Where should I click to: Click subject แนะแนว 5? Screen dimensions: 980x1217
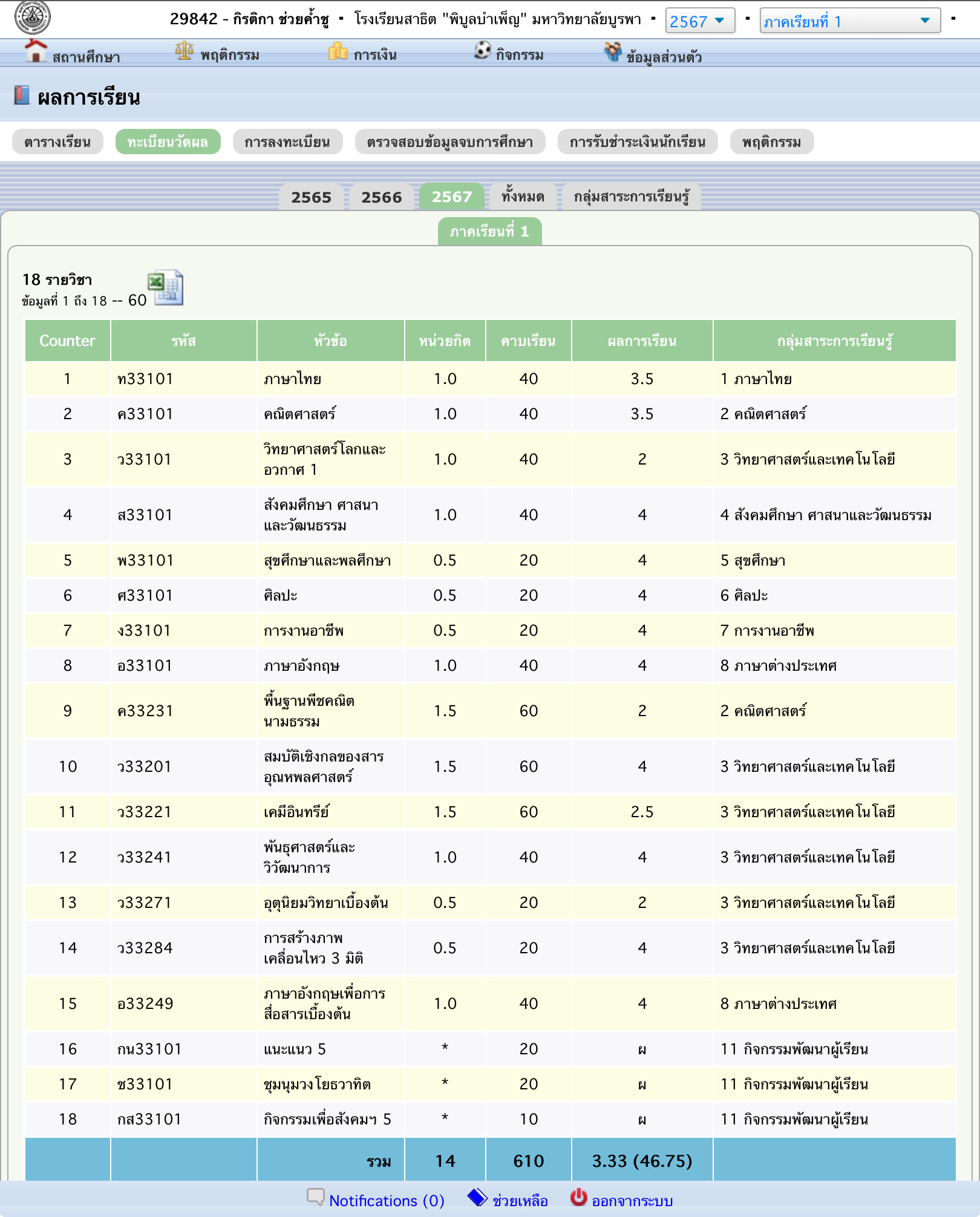click(x=295, y=1049)
